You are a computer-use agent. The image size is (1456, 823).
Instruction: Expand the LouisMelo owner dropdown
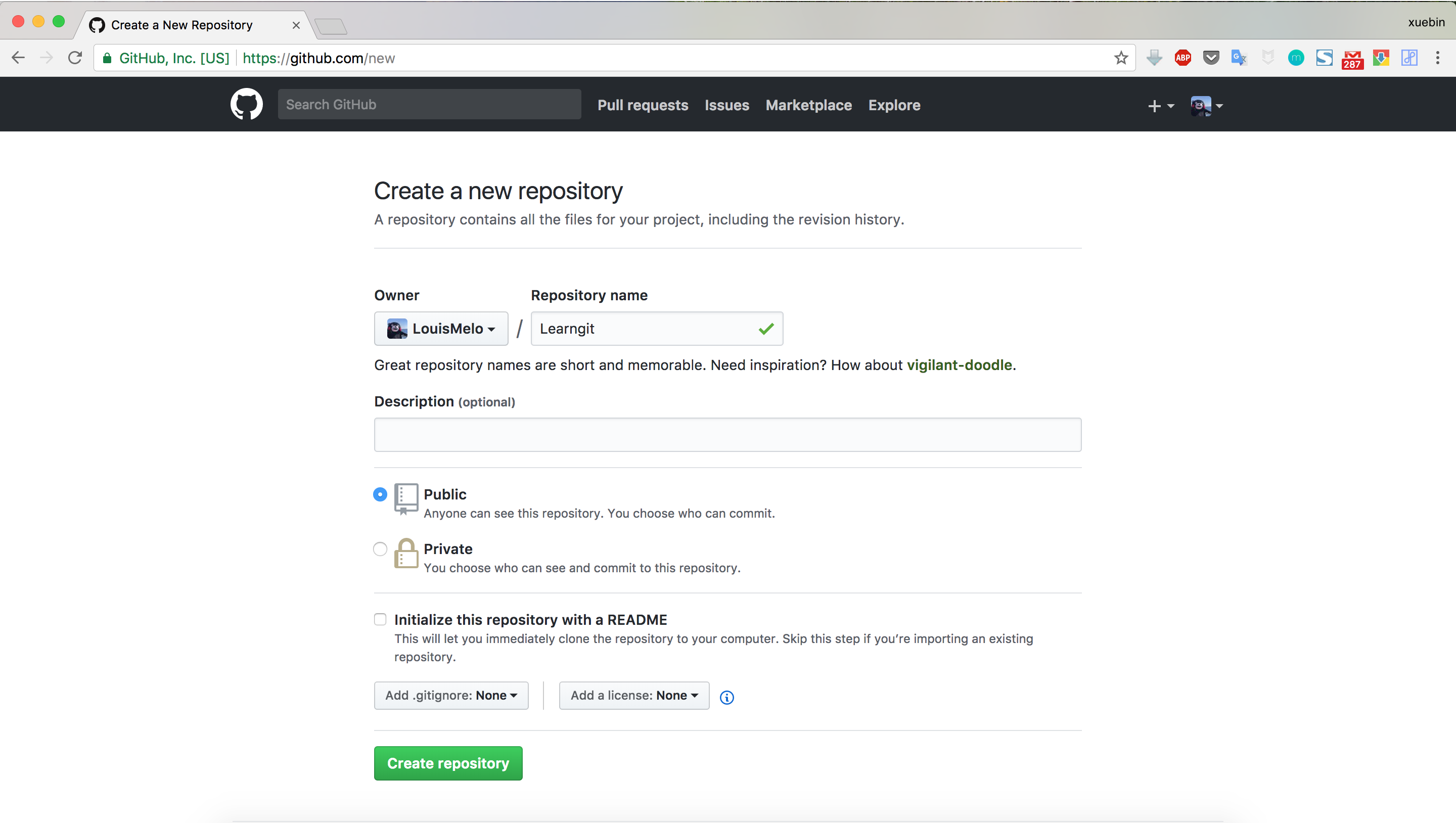[441, 328]
